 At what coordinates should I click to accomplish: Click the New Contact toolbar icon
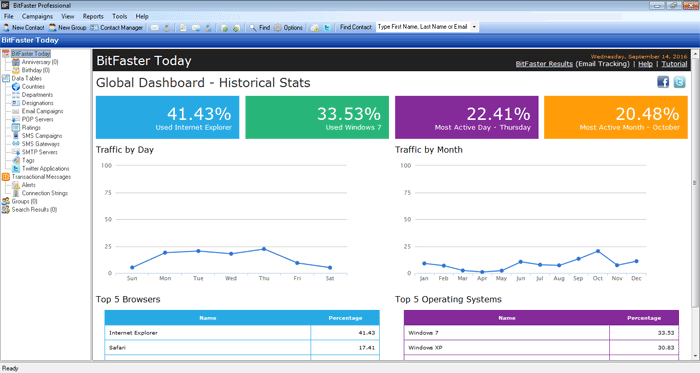pos(6,28)
